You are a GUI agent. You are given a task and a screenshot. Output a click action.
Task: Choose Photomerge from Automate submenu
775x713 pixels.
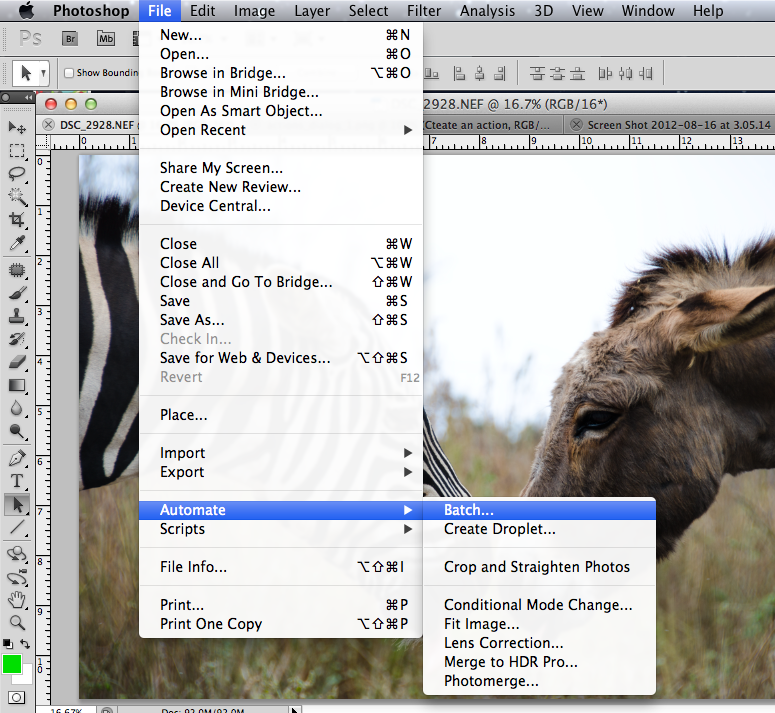[540, 681]
